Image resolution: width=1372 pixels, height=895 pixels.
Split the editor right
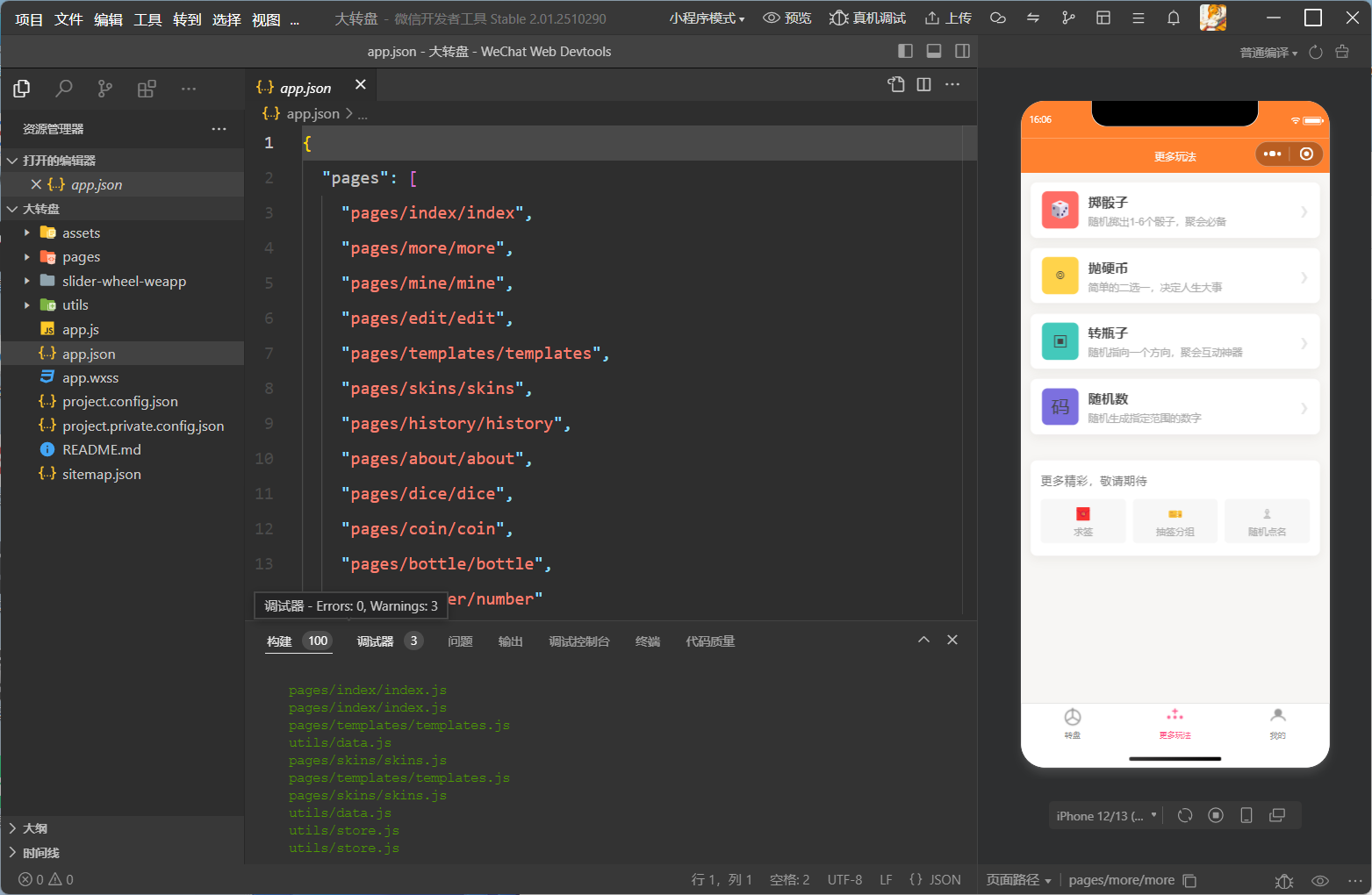(x=923, y=84)
